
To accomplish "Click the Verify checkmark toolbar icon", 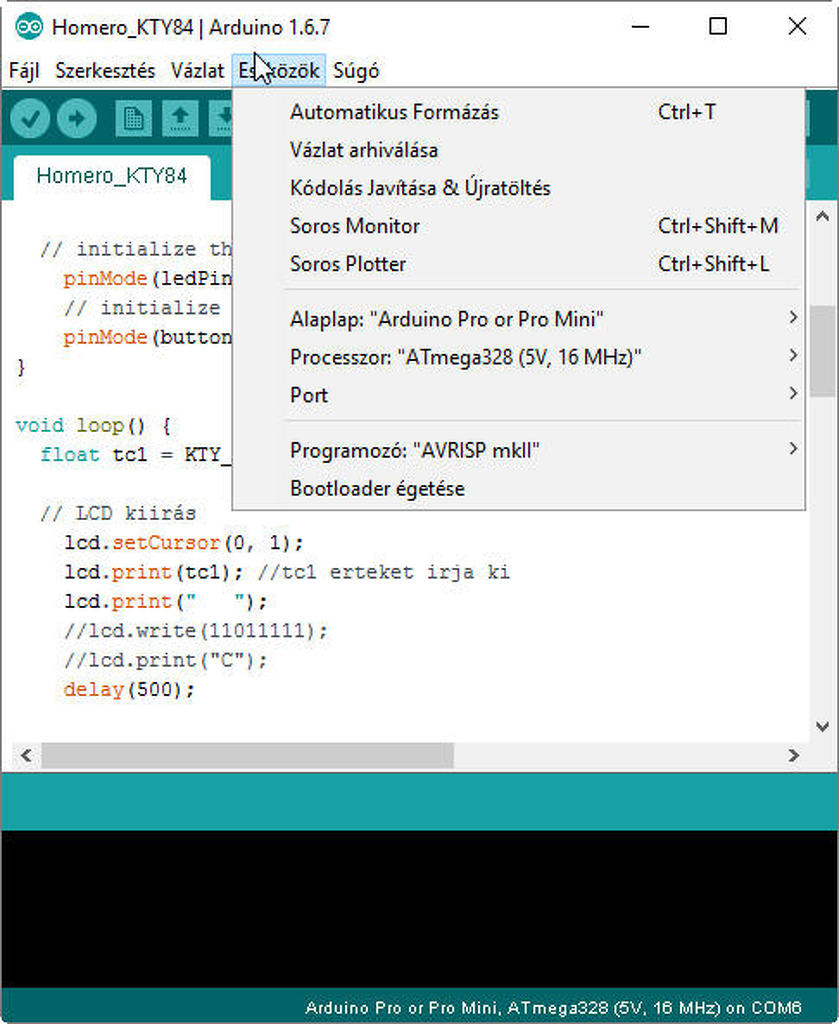I will click(30, 118).
